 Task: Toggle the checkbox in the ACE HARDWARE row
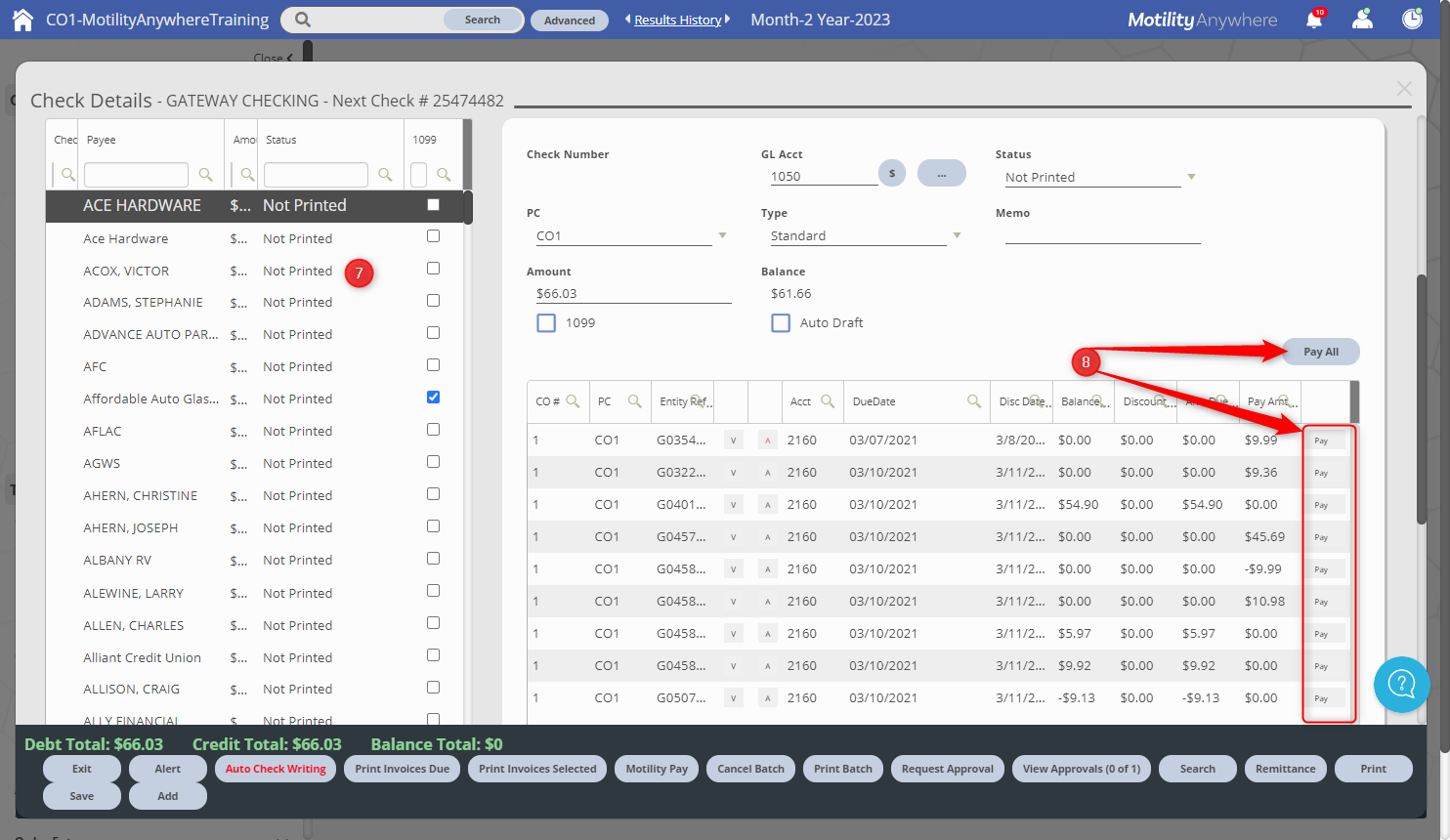pos(433,205)
